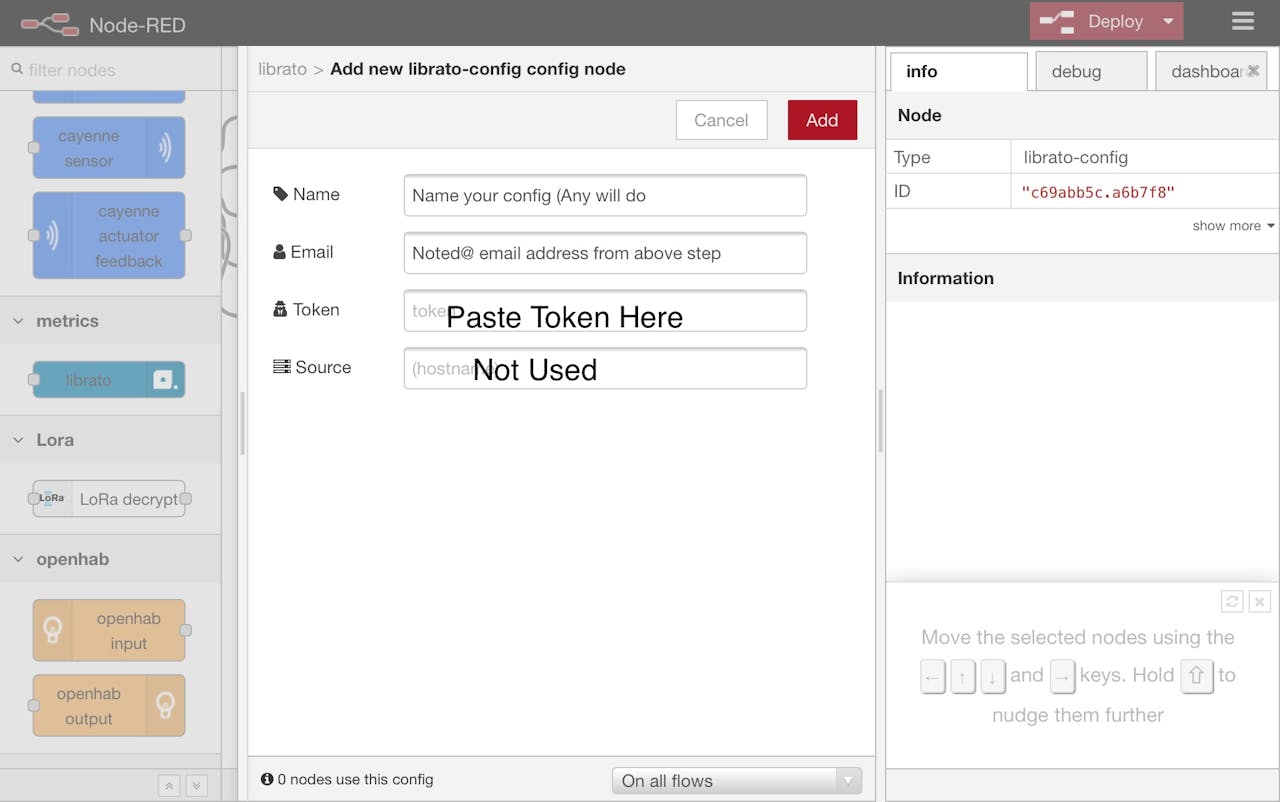1280x802 pixels.
Task: Click the librato-config type value
Action: (x=1076, y=157)
